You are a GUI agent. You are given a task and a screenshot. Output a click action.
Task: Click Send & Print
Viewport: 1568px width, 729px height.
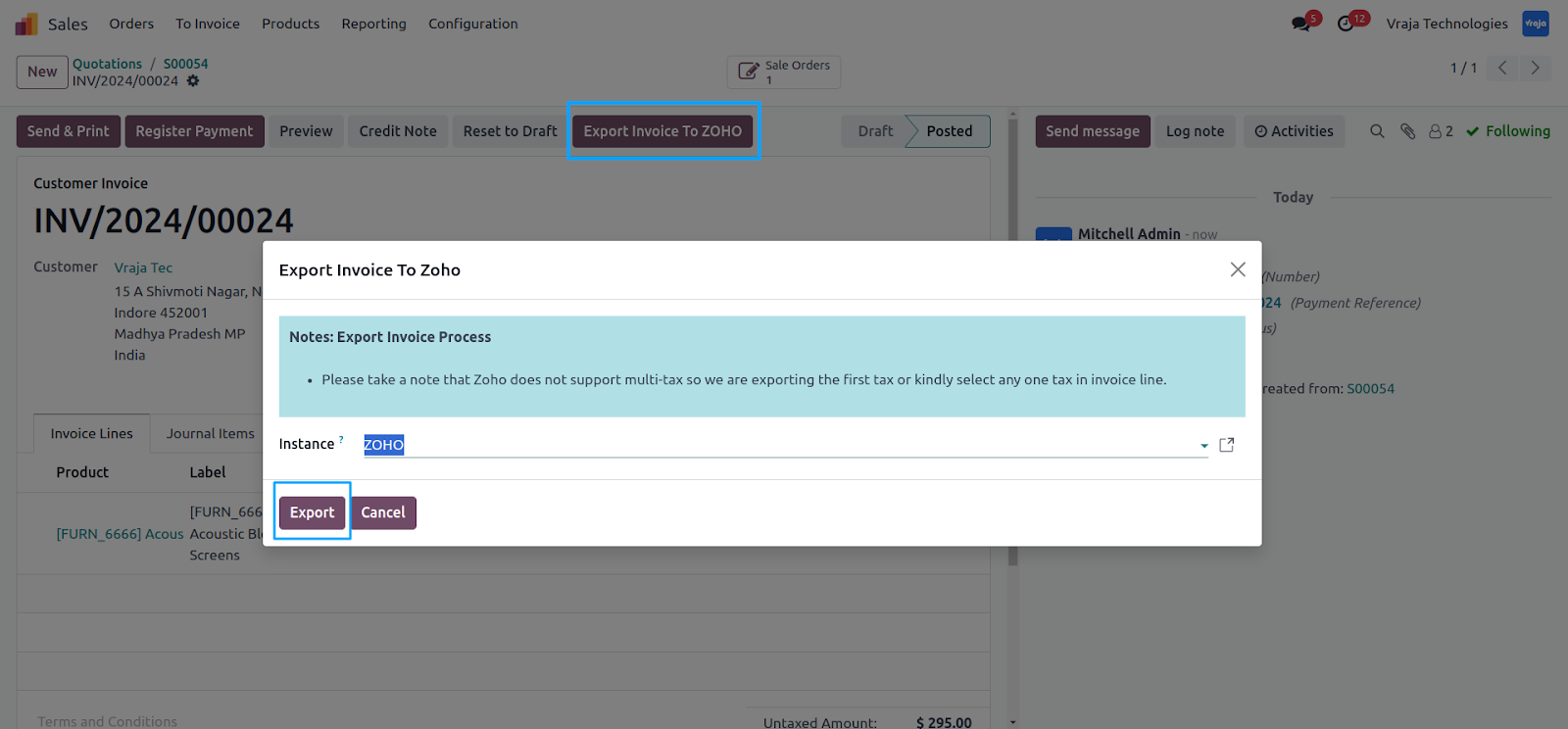pos(69,131)
